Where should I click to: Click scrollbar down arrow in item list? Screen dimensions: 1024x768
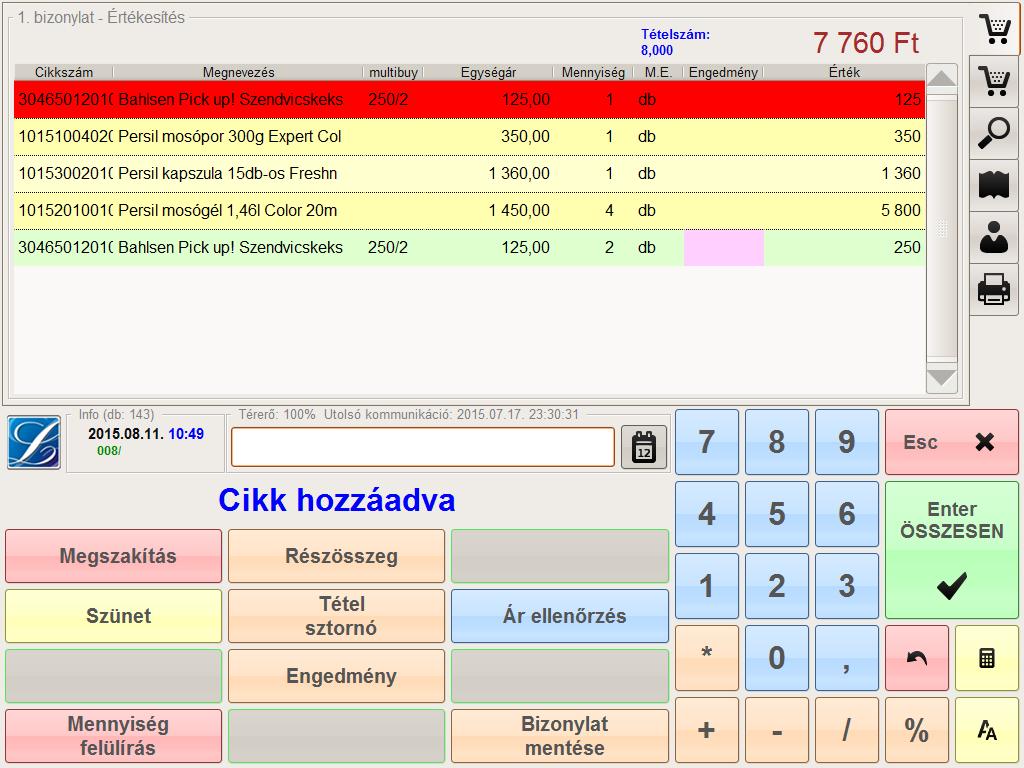[x=942, y=378]
